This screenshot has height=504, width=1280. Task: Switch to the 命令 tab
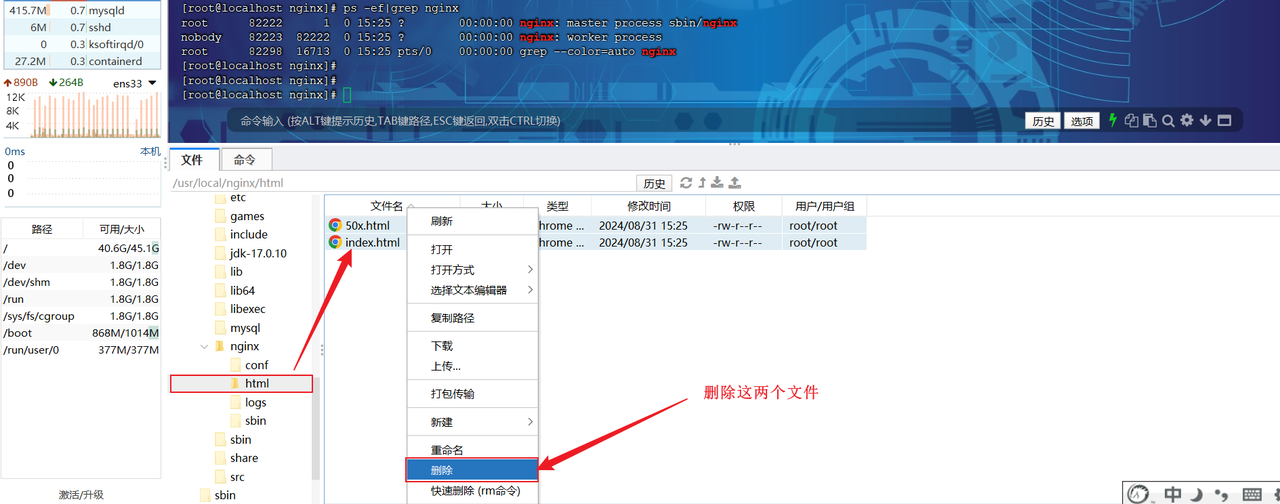click(245, 160)
